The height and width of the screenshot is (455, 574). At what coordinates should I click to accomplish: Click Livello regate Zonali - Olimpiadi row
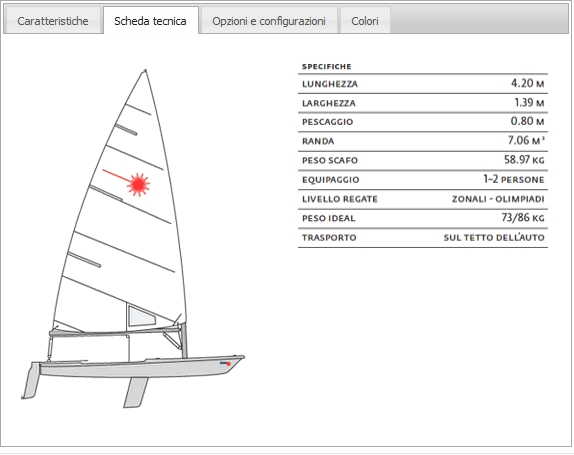tap(423, 199)
